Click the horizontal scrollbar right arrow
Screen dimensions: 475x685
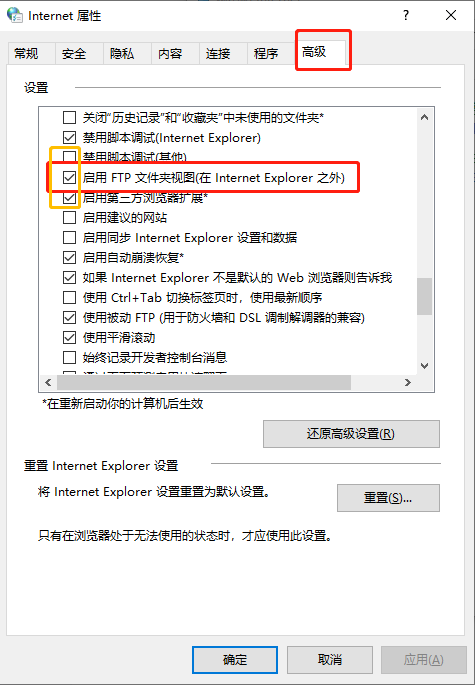408,383
